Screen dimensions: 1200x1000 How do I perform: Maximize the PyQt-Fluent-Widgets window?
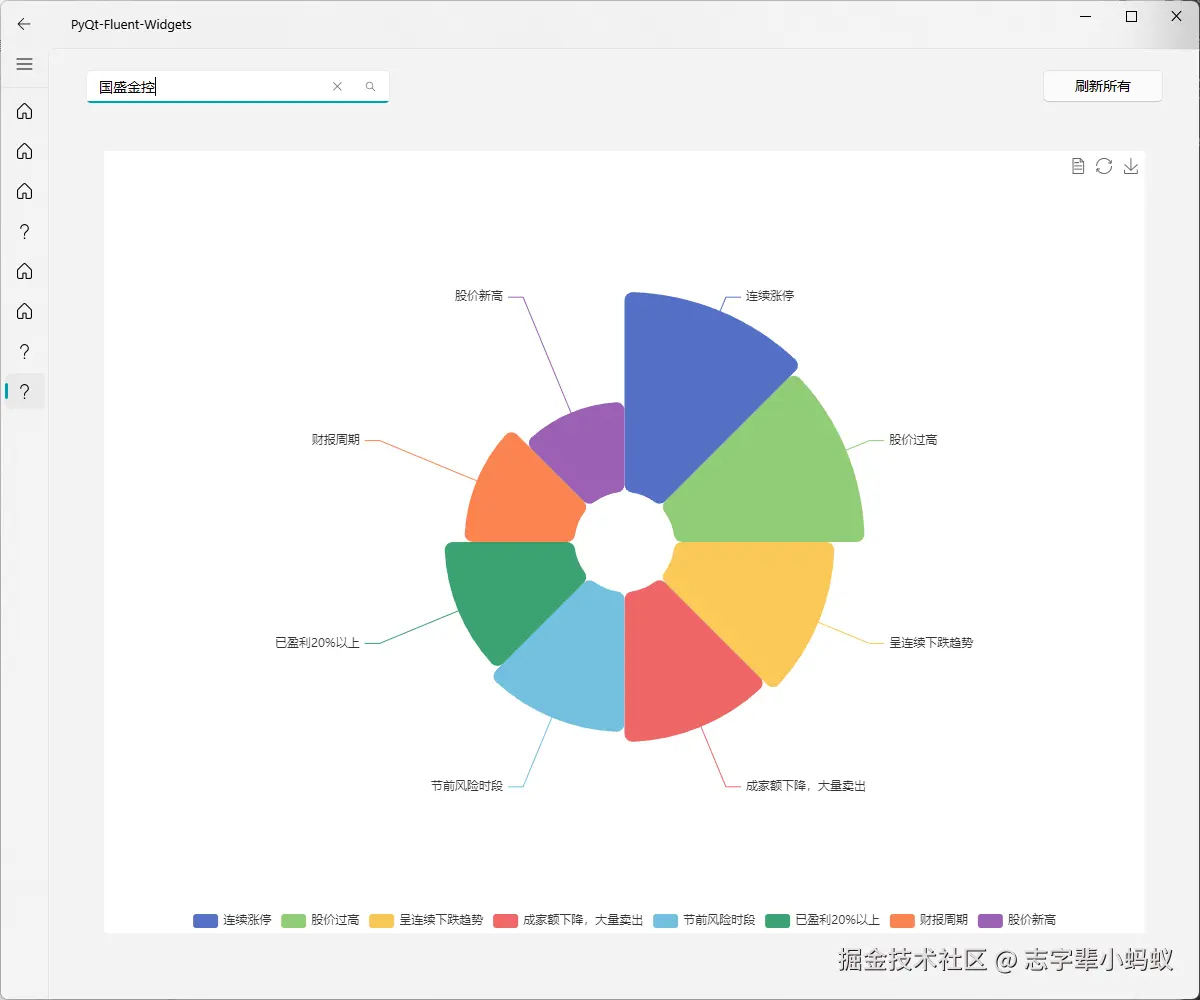tap(1131, 16)
